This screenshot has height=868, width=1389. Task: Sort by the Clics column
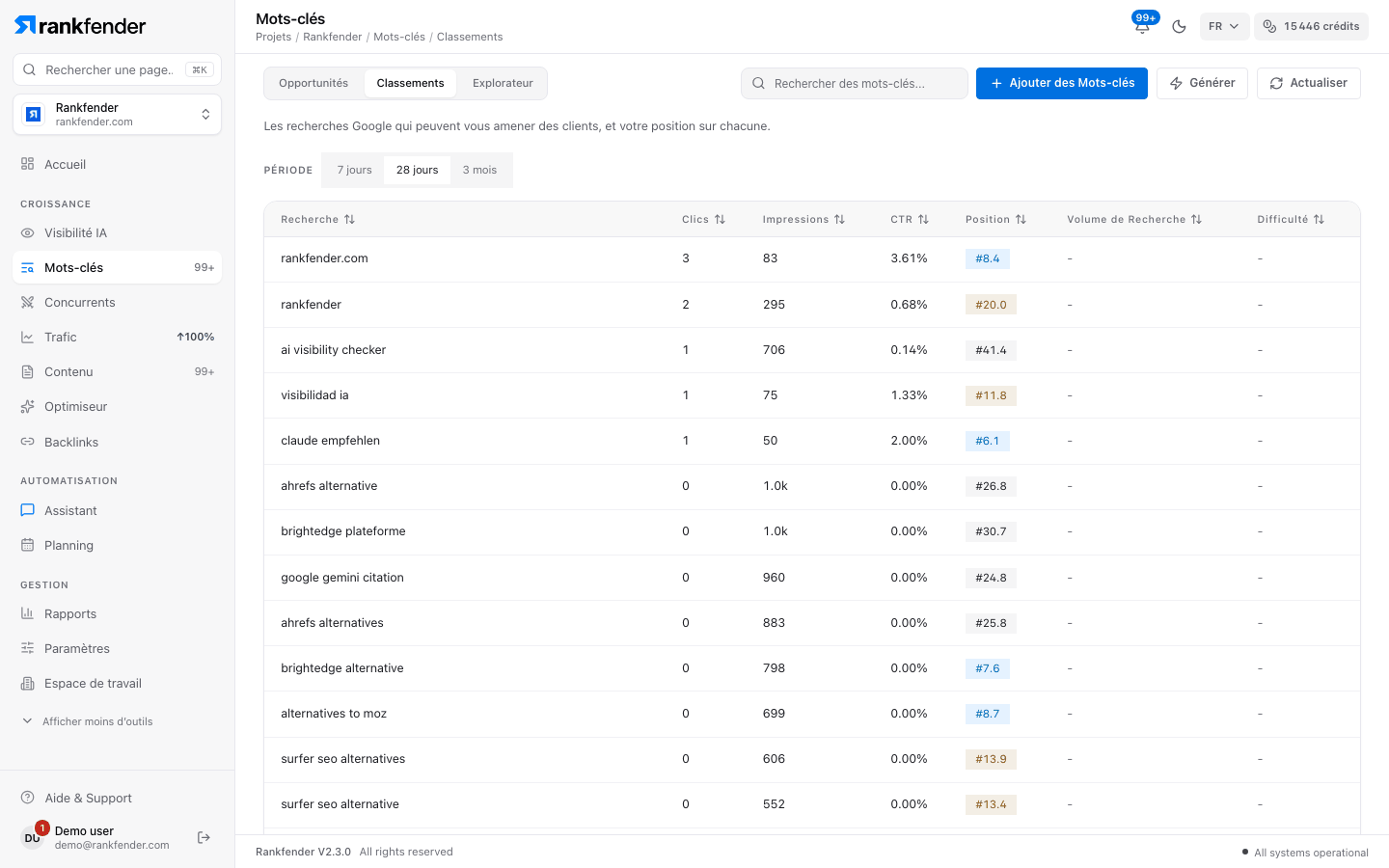pos(703,219)
